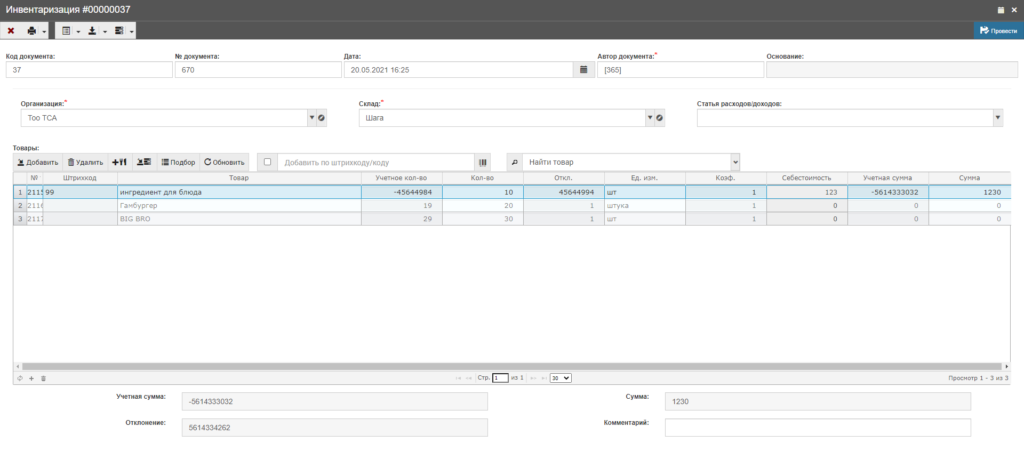Click the Товар column header

click(238, 178)
